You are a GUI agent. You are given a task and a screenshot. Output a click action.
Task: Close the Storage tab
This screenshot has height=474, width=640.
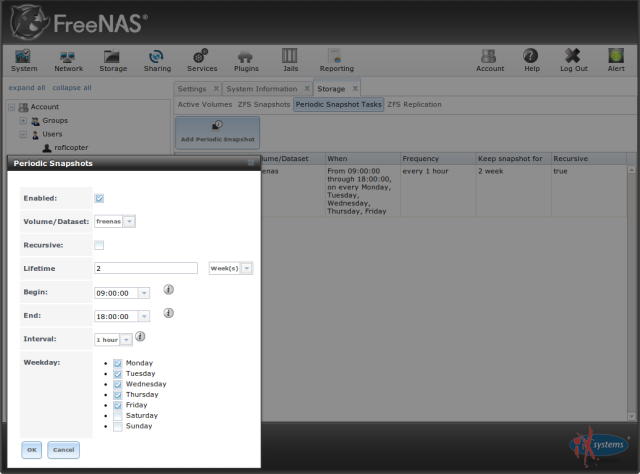355,89
